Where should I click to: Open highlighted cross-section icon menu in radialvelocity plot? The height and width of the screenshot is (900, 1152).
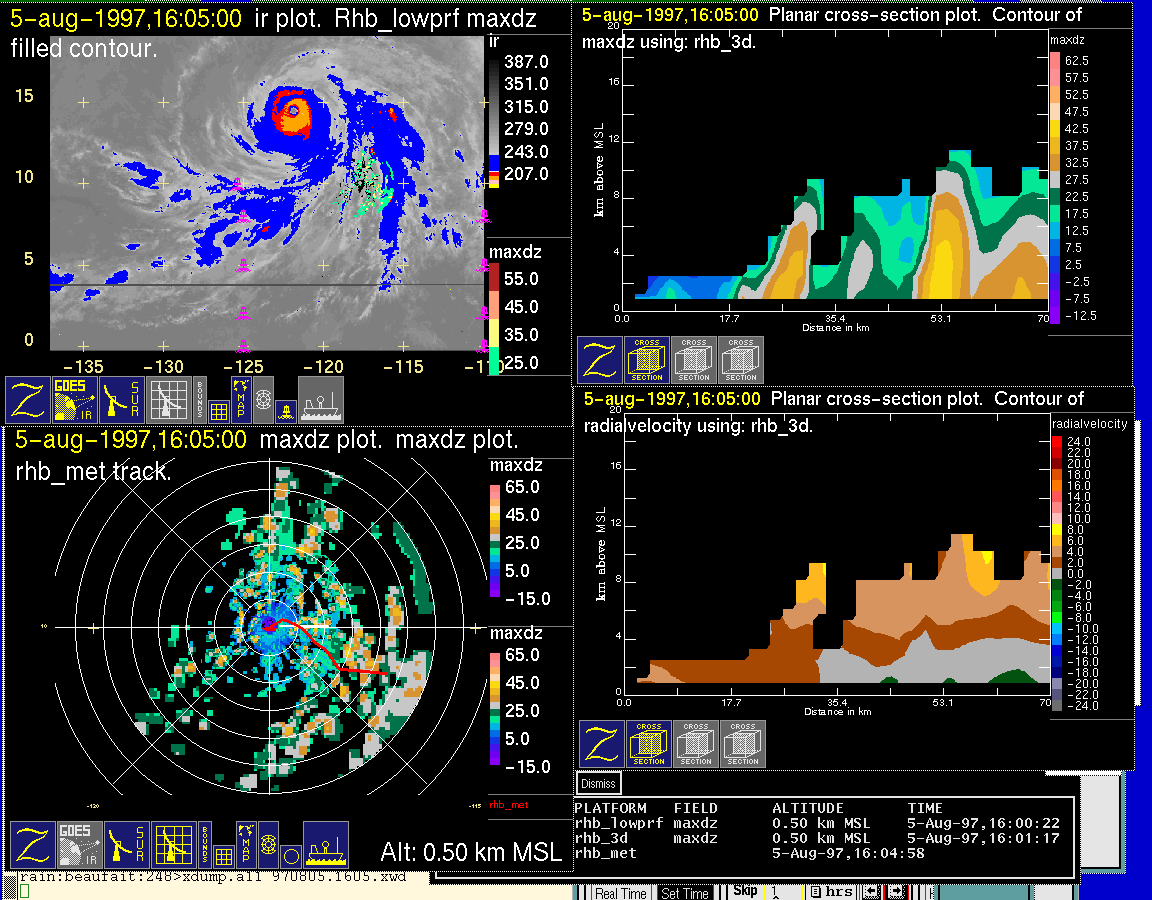(648, 744)
